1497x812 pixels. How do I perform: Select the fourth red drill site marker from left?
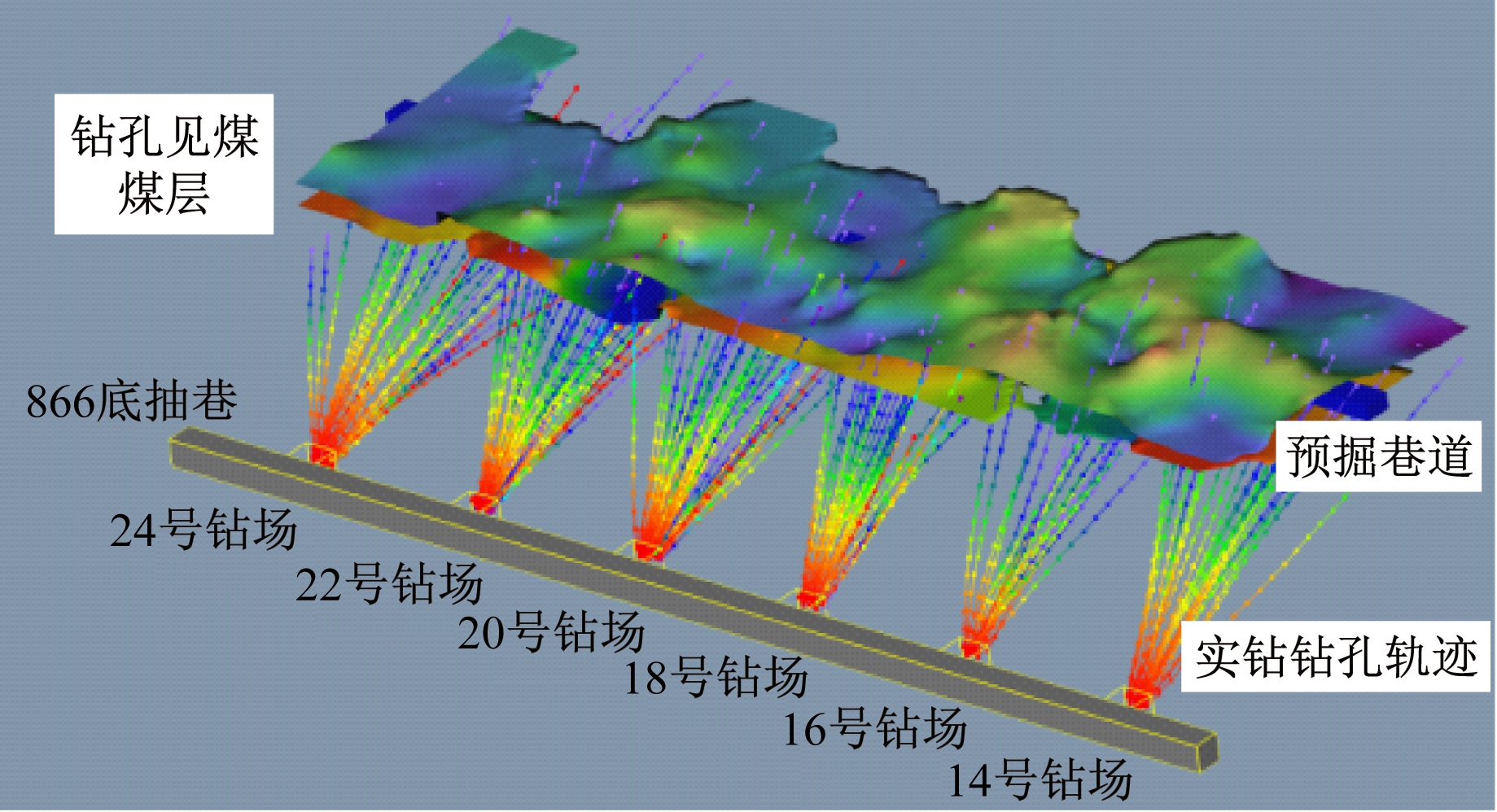click(x=810, y=600)
